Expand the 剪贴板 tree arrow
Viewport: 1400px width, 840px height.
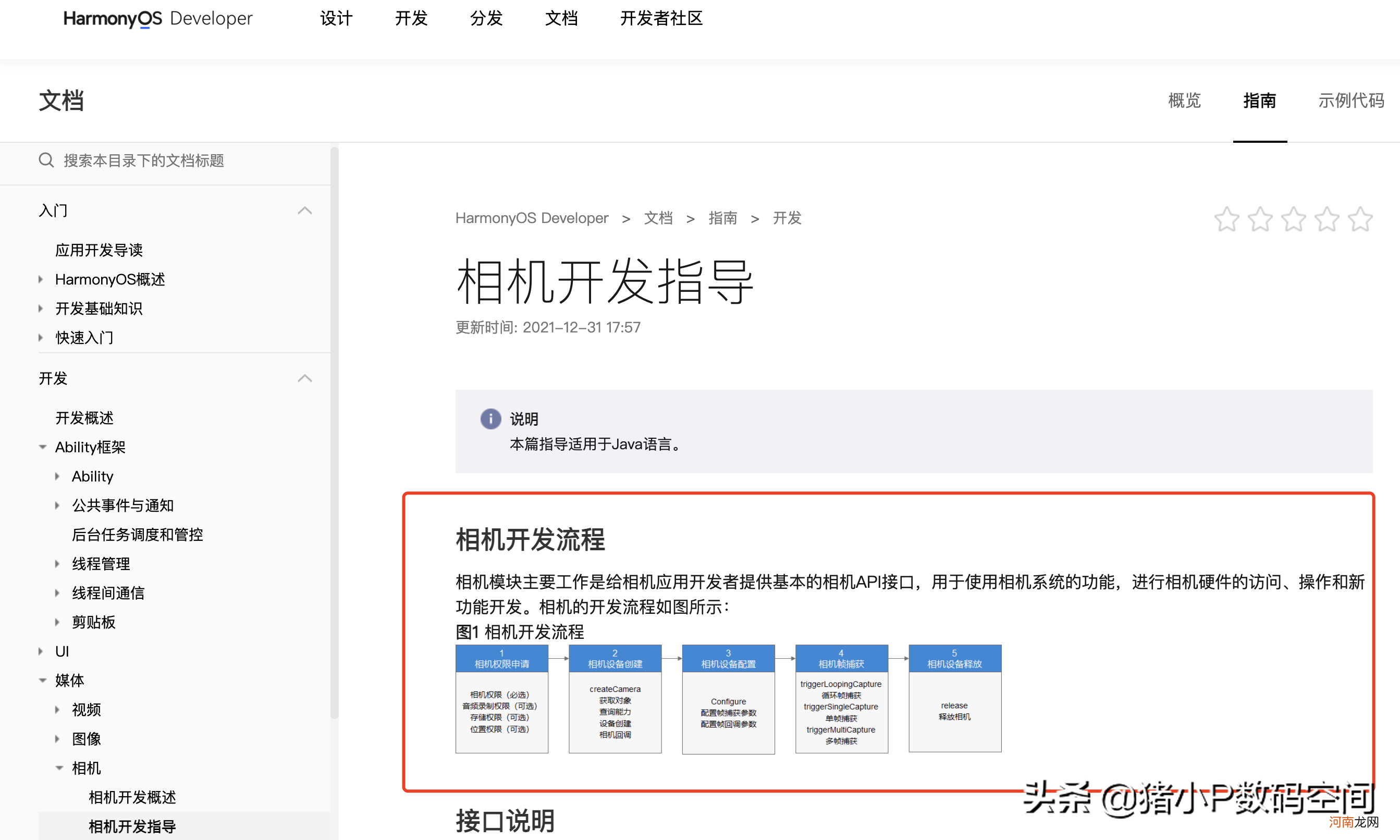pos(57,622)
